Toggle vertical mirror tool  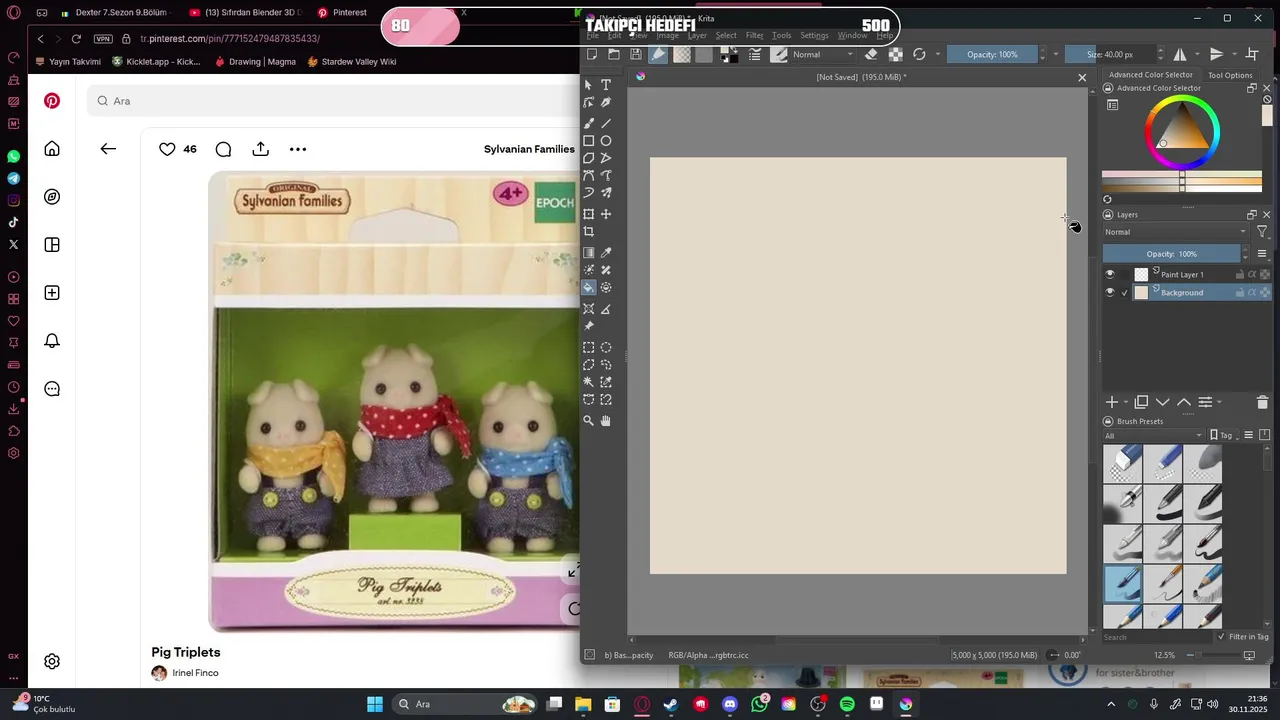point(1217,54)
